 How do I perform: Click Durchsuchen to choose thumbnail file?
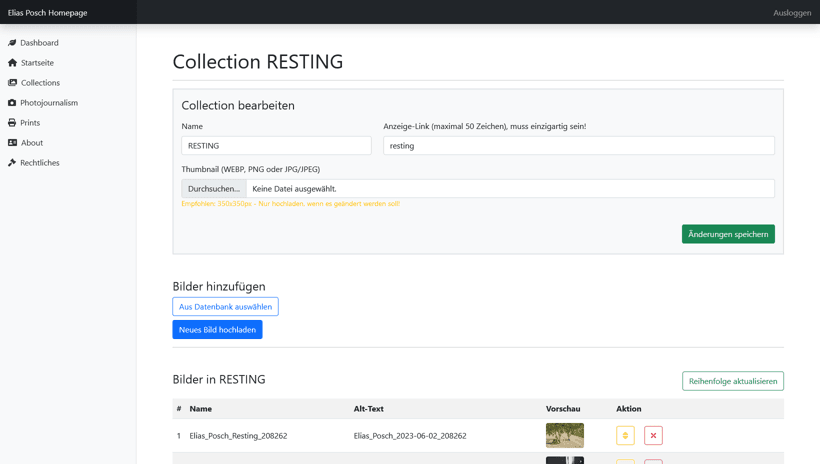click(x=214, y=189)
